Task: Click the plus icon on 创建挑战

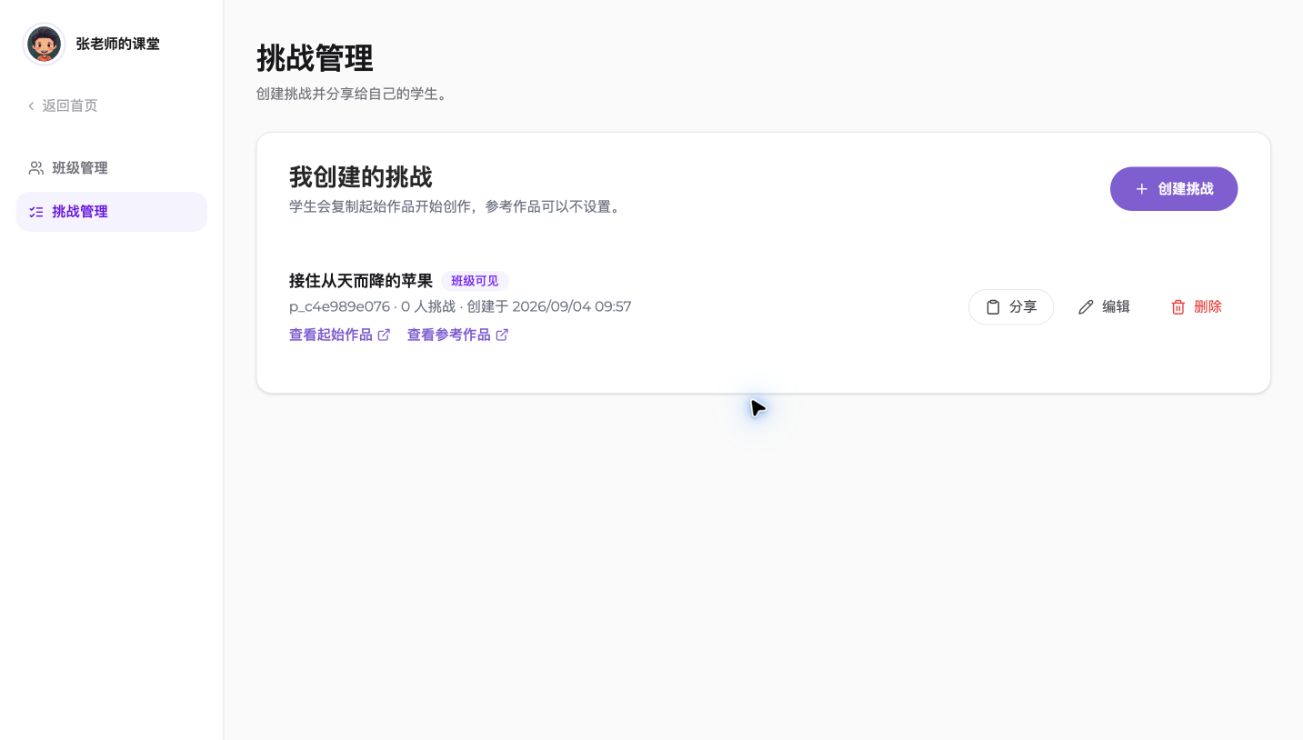Action: click(x=1141, y=189)
